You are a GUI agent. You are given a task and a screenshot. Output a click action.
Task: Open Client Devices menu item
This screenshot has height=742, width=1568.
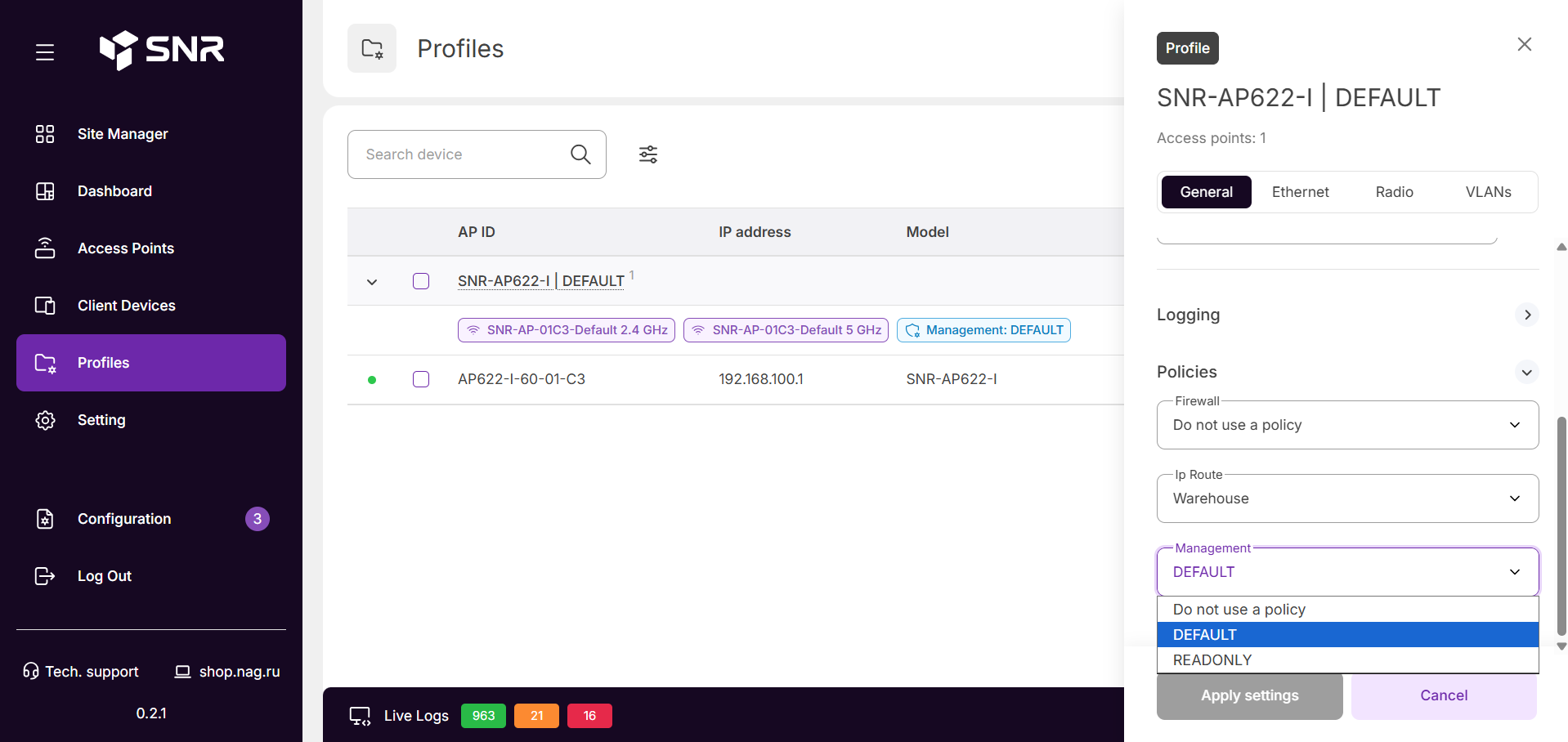(x=151, y=306)
